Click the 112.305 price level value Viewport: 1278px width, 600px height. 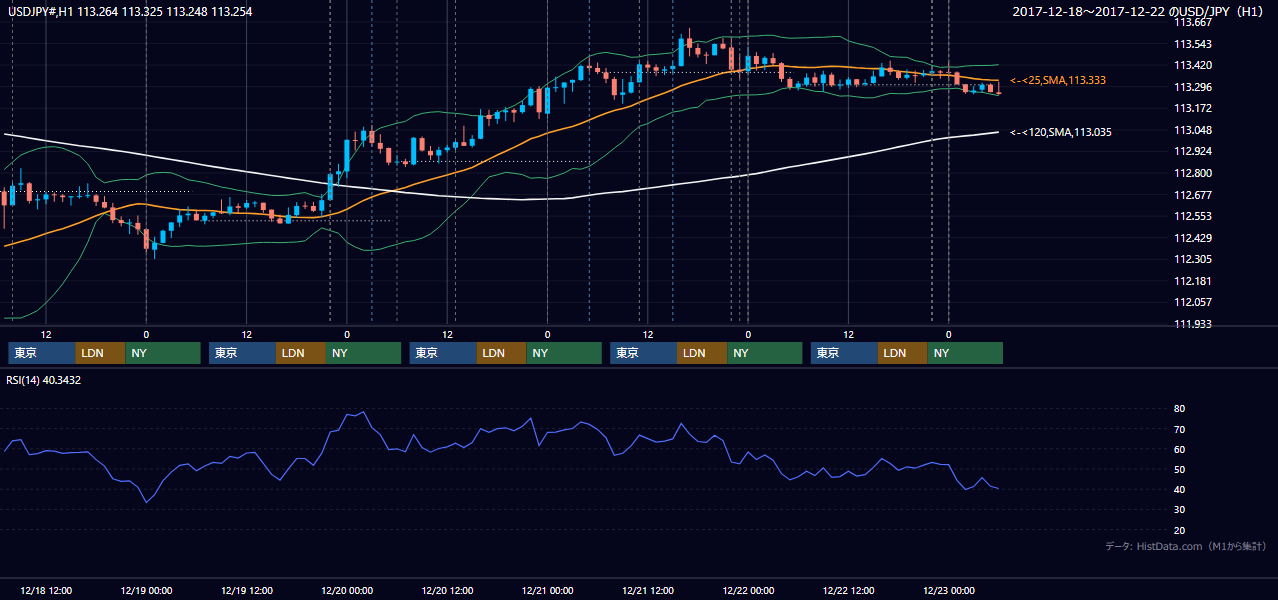(x=1192, y=259)
